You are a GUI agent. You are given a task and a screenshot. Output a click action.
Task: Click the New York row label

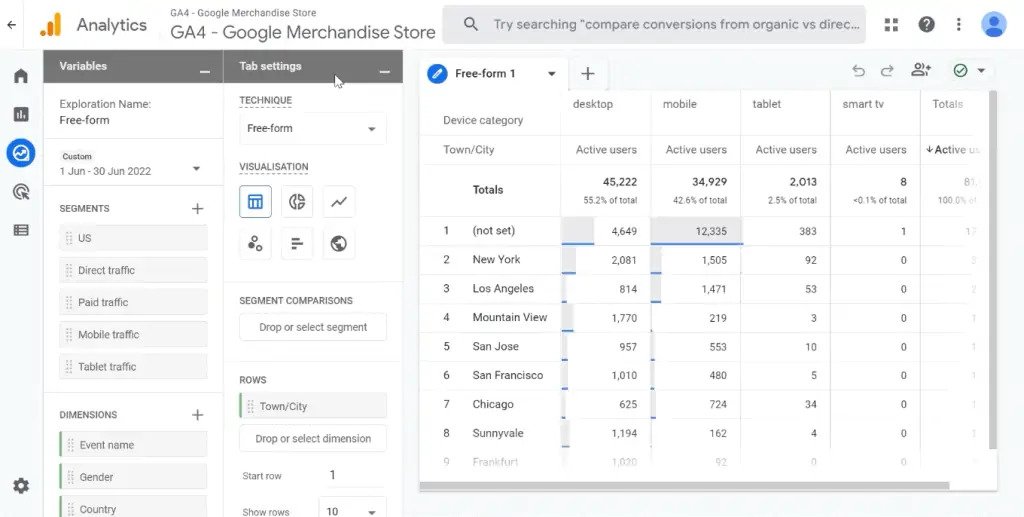click(x=496, y=259)
